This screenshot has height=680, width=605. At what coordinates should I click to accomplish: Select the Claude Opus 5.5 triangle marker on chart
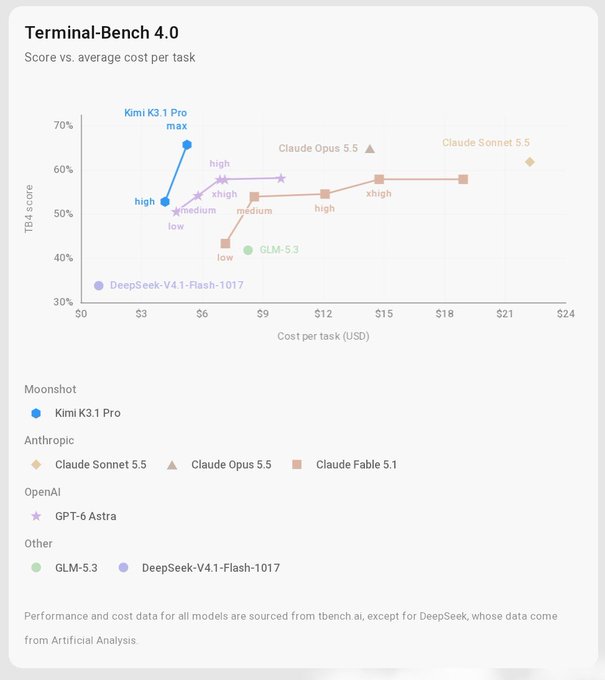(370, 149)
